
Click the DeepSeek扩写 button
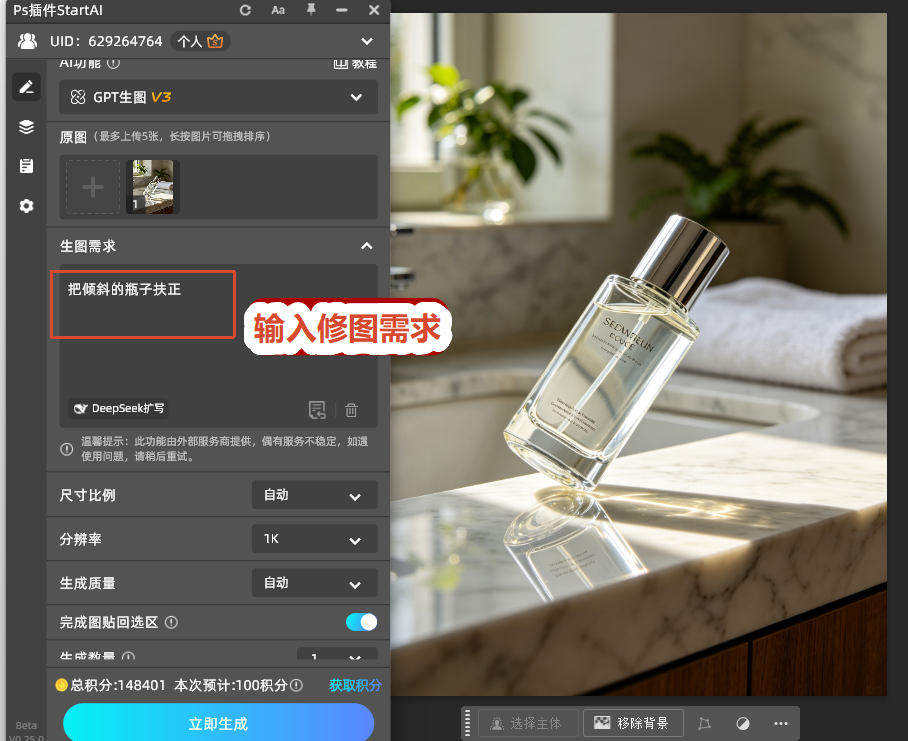(118, 408)
